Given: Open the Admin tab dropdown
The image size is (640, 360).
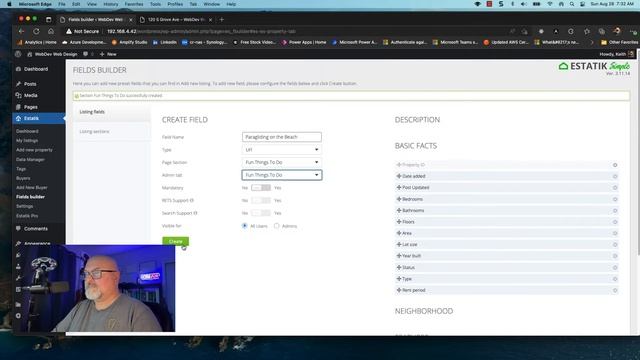Looking at the screenshot, I should pyautogui.click(x=282, y=175).
